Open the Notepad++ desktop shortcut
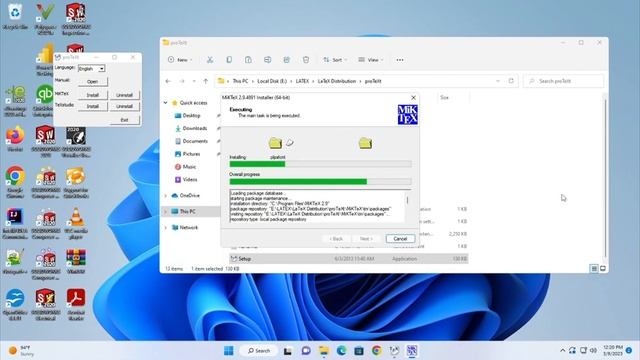Image resolution: width=640 pixels, height=360 pixels. (x=15, y=261)
